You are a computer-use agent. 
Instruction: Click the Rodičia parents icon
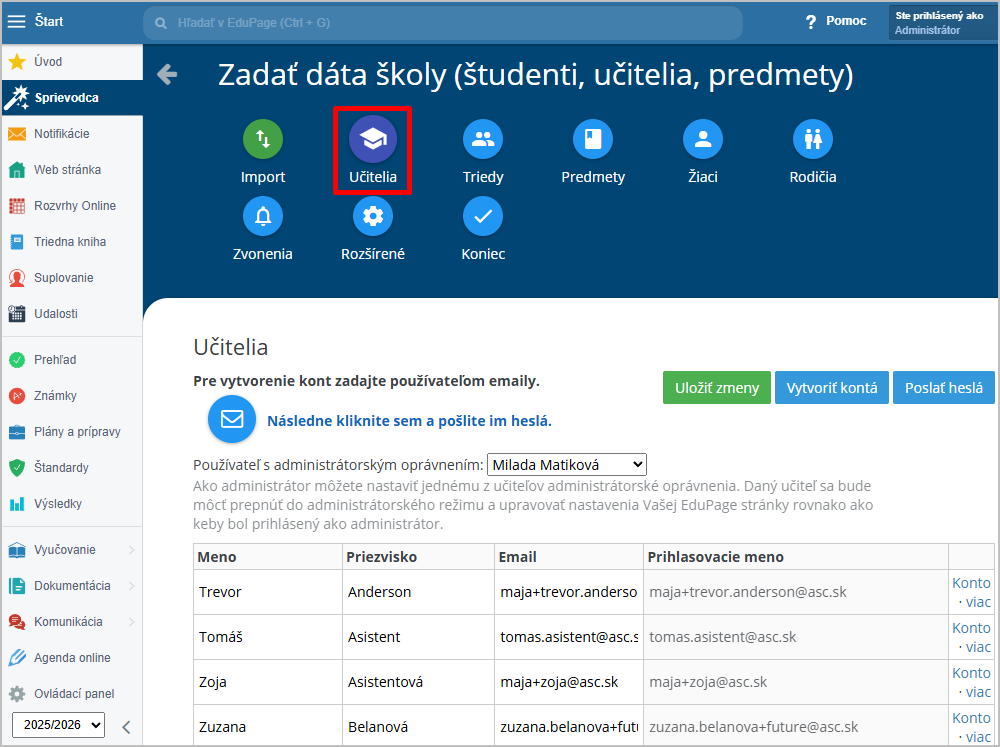(813, 140)
